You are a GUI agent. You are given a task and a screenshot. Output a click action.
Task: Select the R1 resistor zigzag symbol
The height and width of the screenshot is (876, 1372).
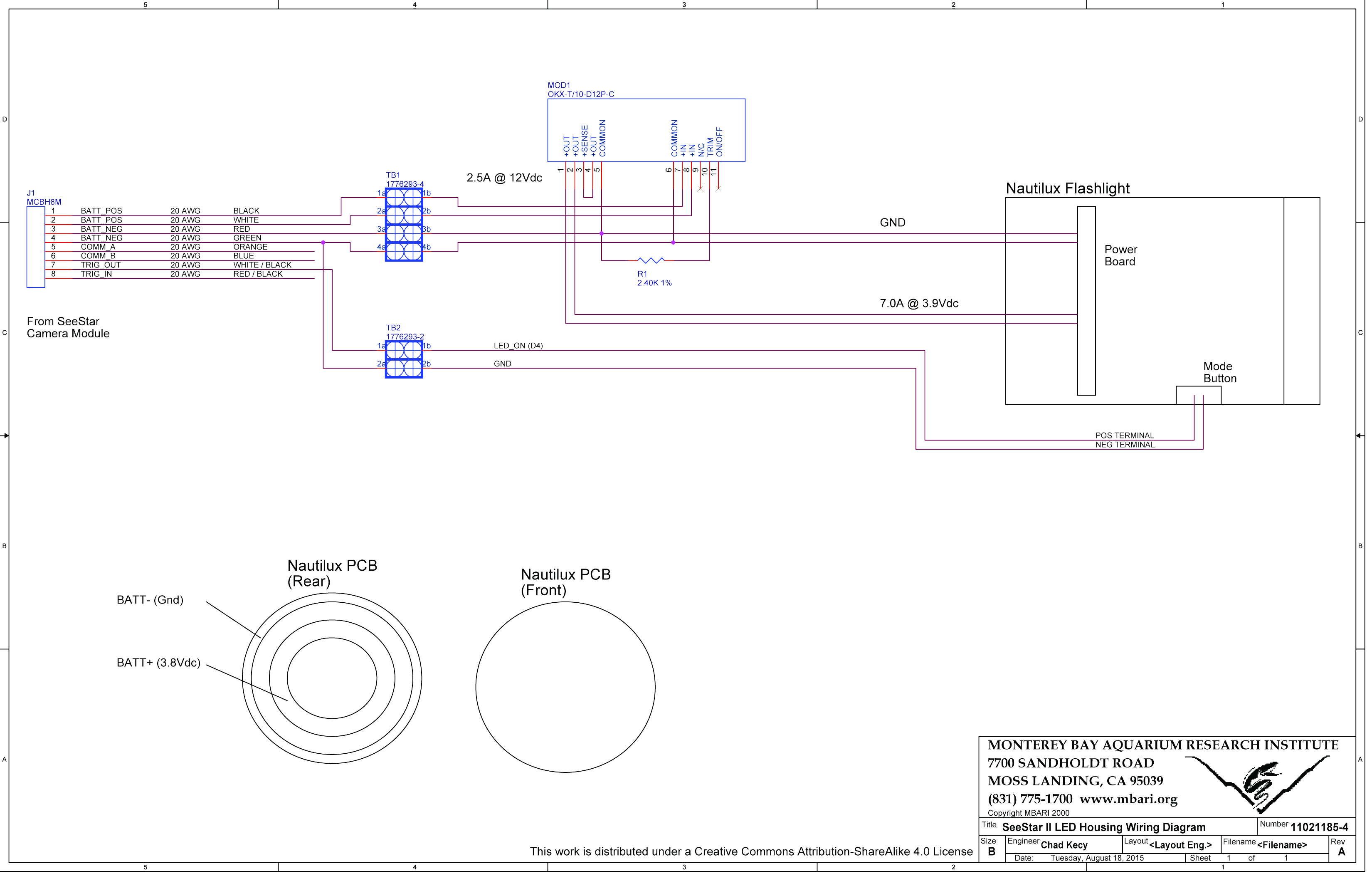pyautogui.click(x=651, y=260)
